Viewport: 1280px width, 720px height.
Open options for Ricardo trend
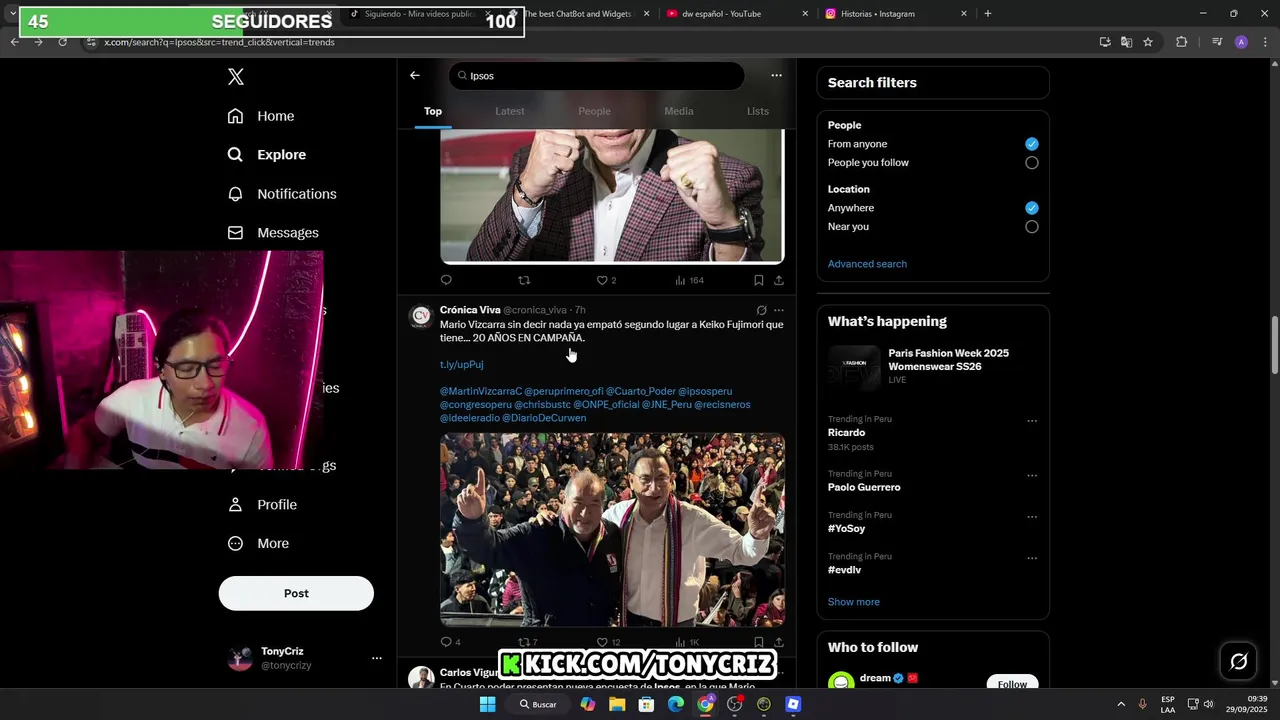pos(1032,421)
